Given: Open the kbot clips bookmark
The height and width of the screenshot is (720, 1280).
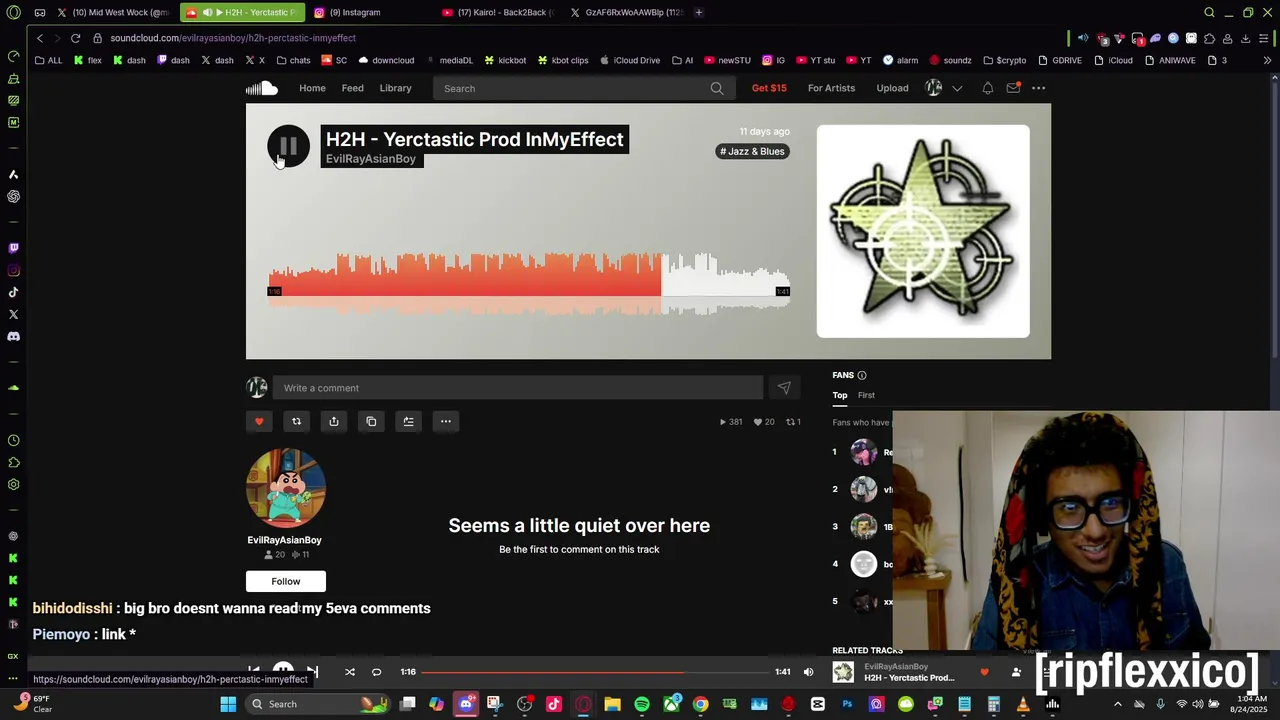Looking at the screenshot, I should [x=563, y=60].
